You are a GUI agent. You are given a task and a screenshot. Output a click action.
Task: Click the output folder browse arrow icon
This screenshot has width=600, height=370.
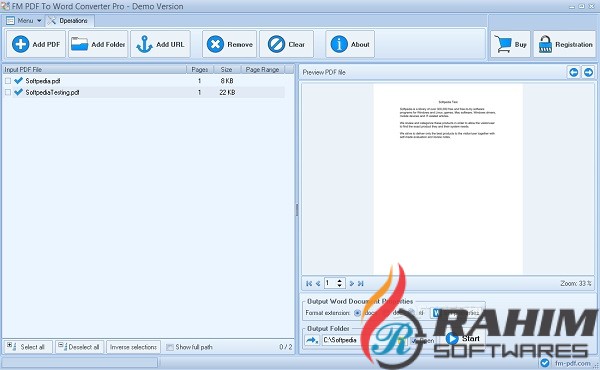(x=312, y=340)
